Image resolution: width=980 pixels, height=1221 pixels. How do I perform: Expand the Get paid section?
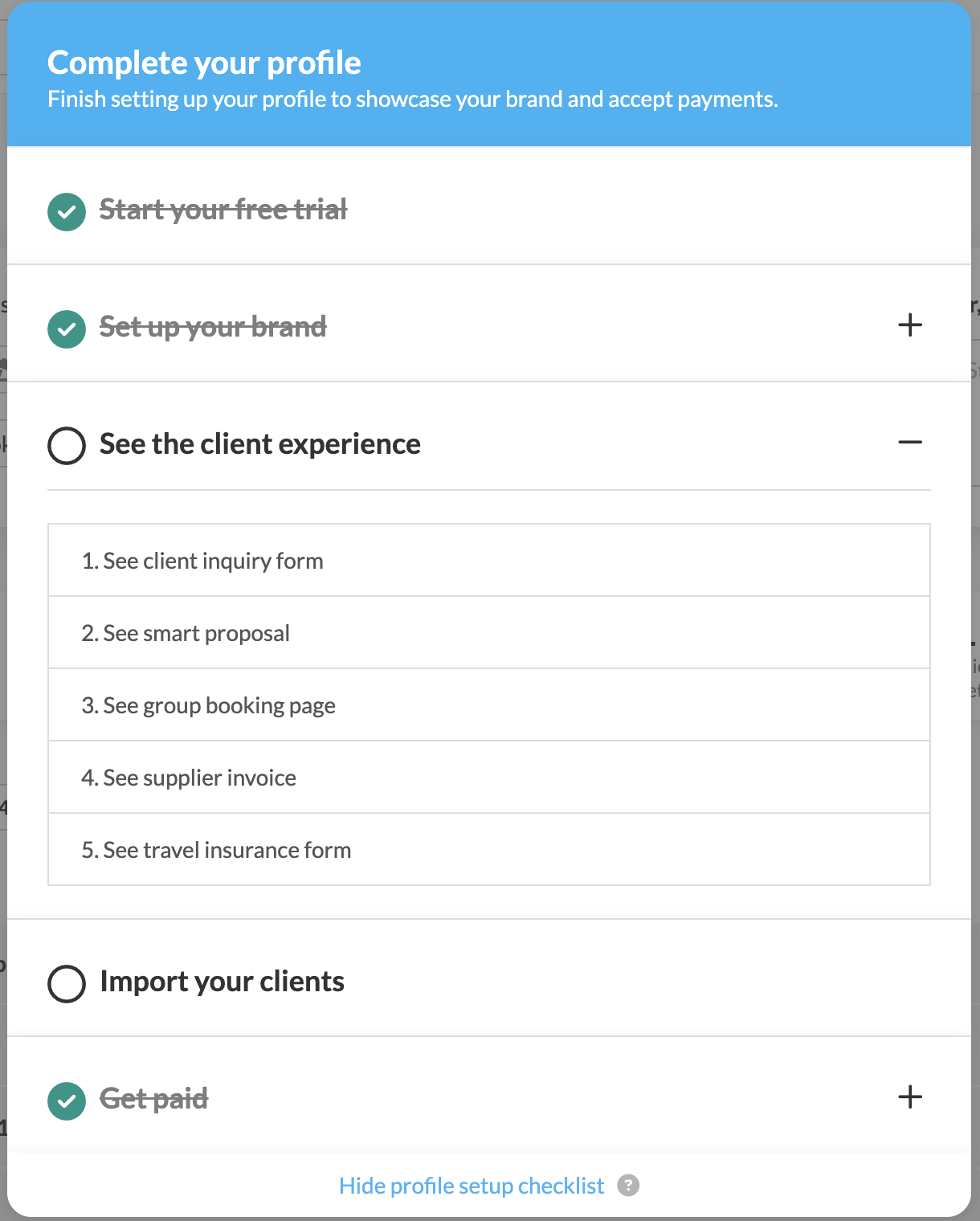[909, 1096]
